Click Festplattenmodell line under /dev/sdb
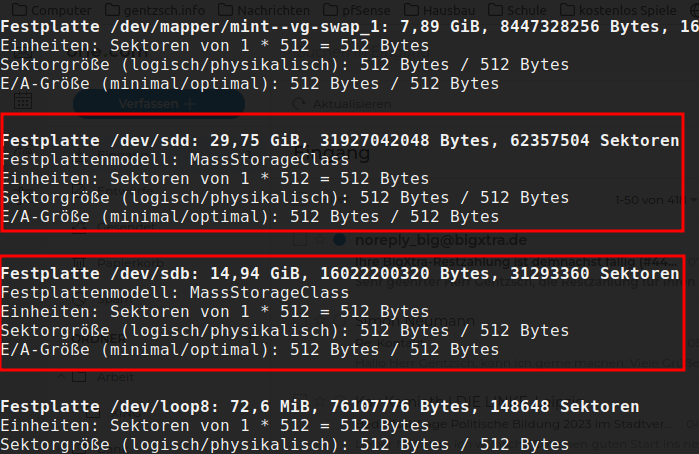Screen dimensions: 699x454 [176, 292]
